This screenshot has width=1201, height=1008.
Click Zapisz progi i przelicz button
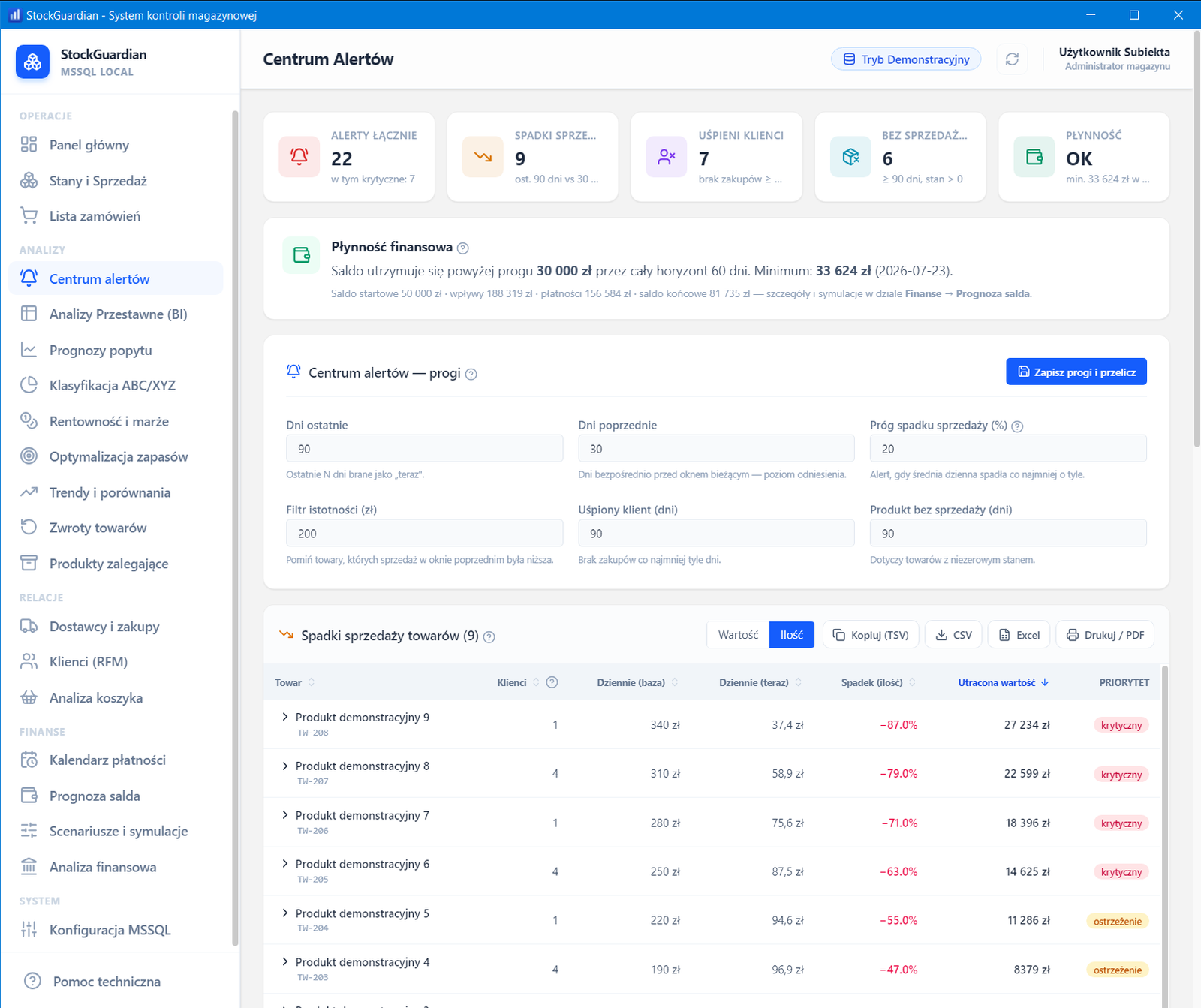[x=1076, y=372]
